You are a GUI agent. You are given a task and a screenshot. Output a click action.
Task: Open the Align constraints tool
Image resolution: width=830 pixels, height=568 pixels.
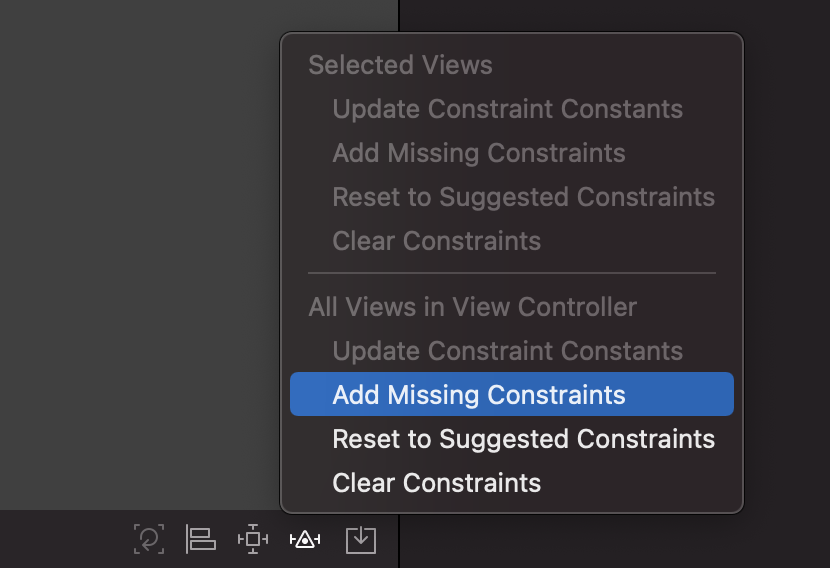tap(201, 539)
